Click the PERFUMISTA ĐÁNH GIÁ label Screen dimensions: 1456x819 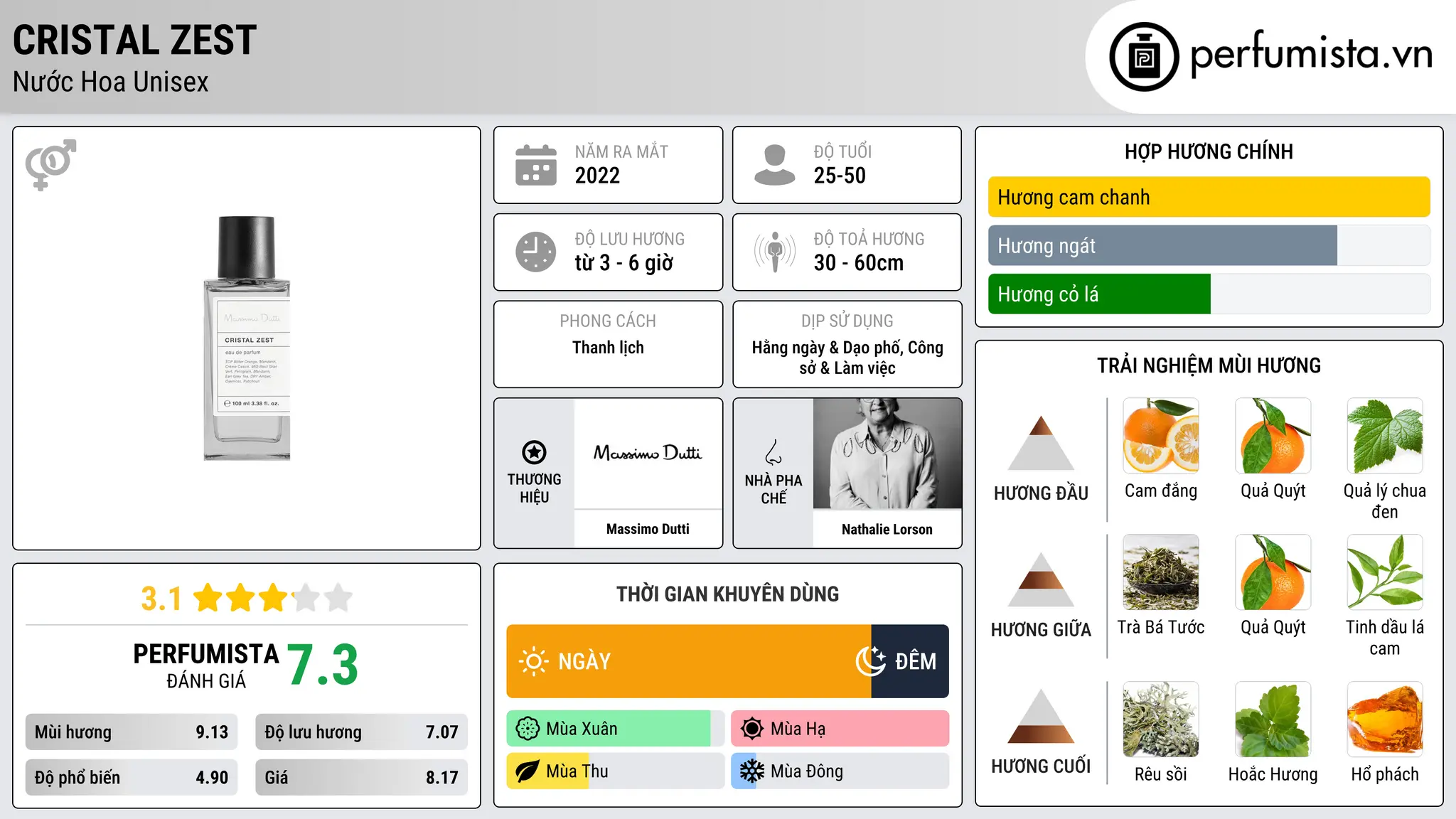pyautogui.click(x=206, y=665)
